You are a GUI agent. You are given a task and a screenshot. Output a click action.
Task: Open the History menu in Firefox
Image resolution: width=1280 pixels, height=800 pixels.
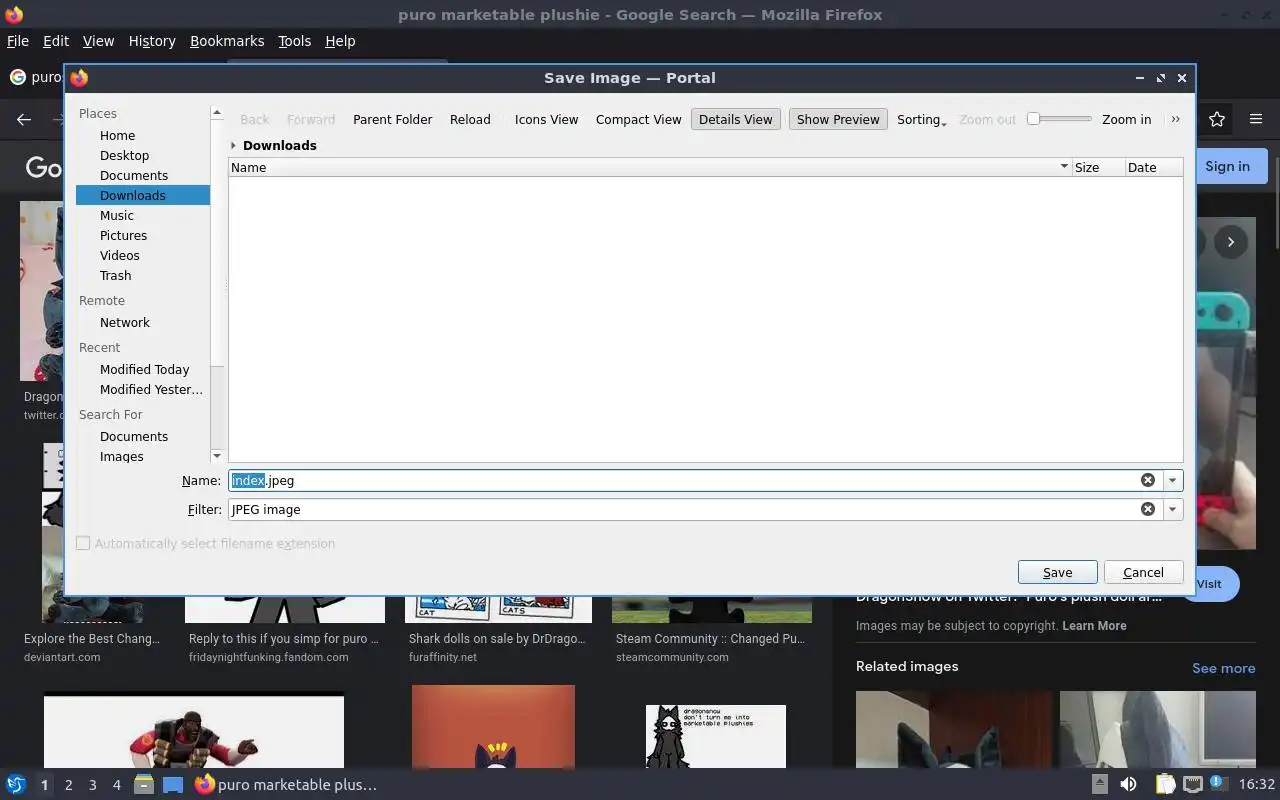tap(152, 41)
